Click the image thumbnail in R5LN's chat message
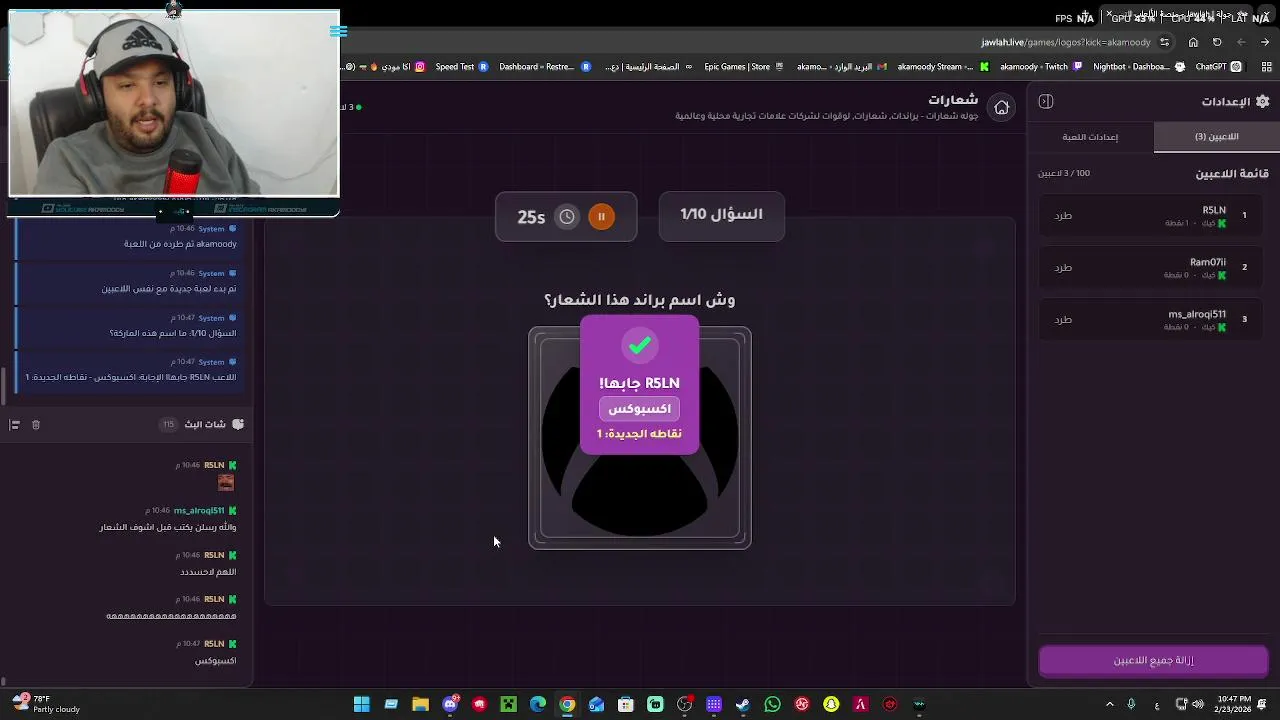The image size is (1280, 720). pos(226,483)
